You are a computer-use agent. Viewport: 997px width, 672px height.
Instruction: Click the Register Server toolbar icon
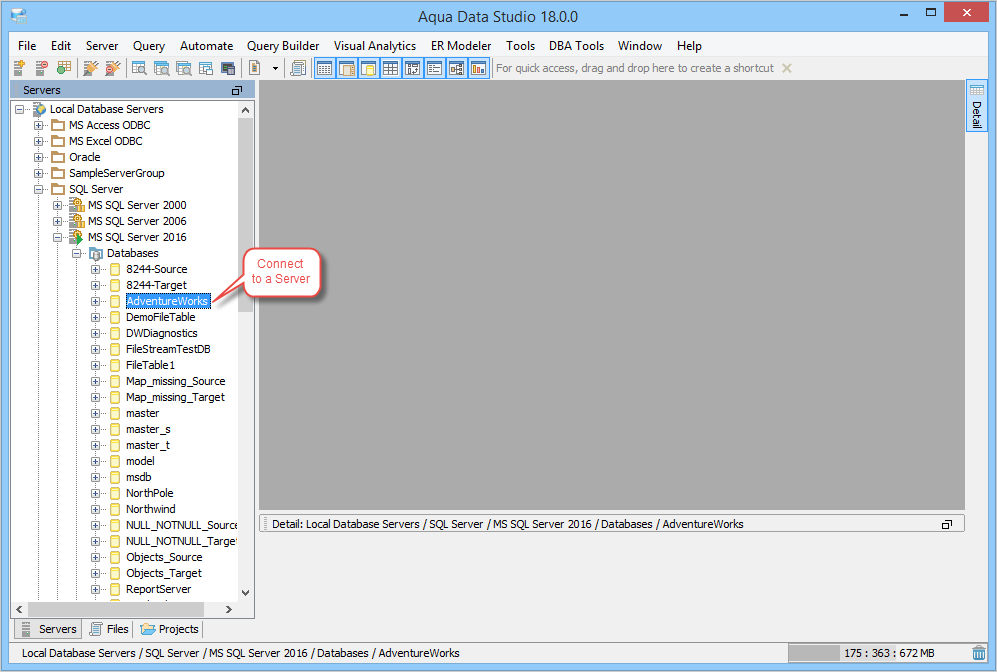(x=20, y=68)
